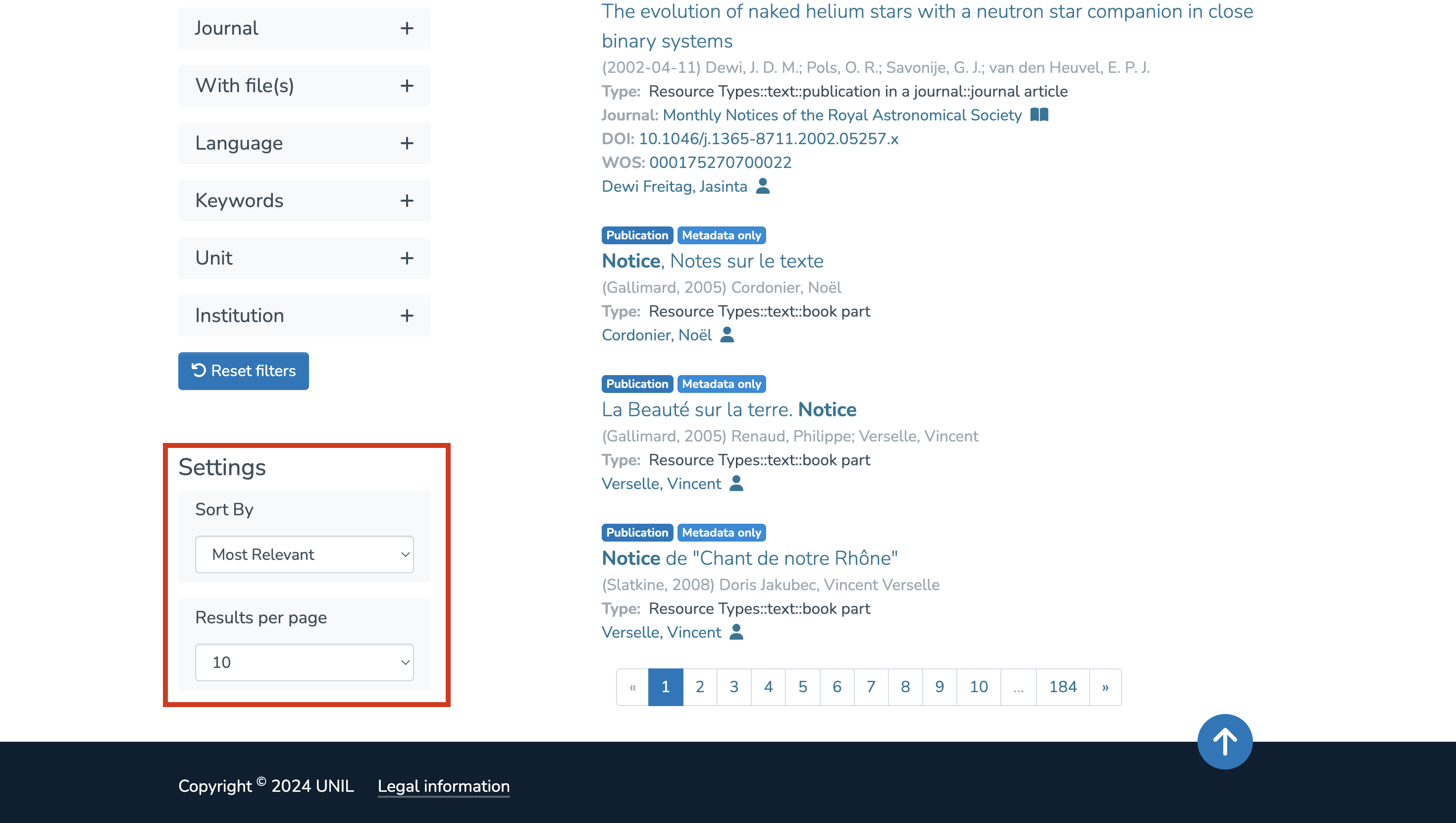Click the journal book icon next to Monthly Notices
The width and height of the screenshot is (1456, 823).
pos(1039,115)
